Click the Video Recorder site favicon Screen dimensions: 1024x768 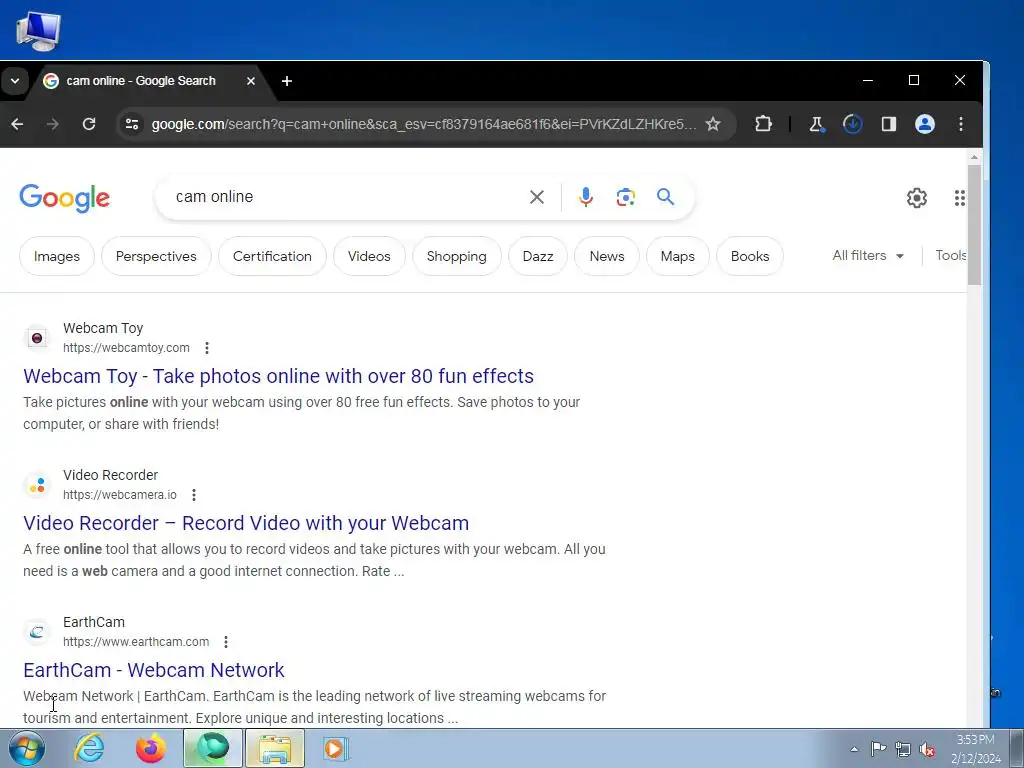pos(37,485)
